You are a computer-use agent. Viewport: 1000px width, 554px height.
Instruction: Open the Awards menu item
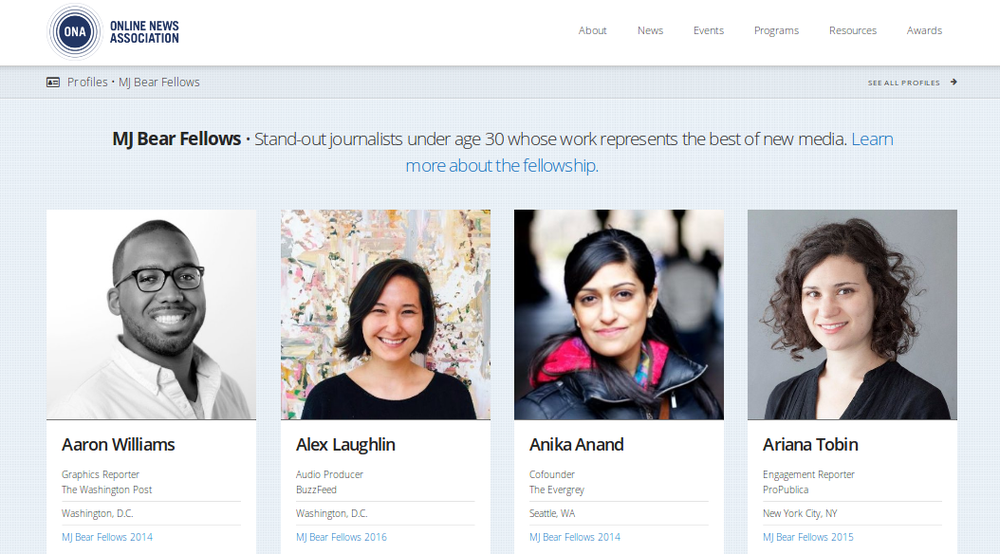tap(924, 31)
